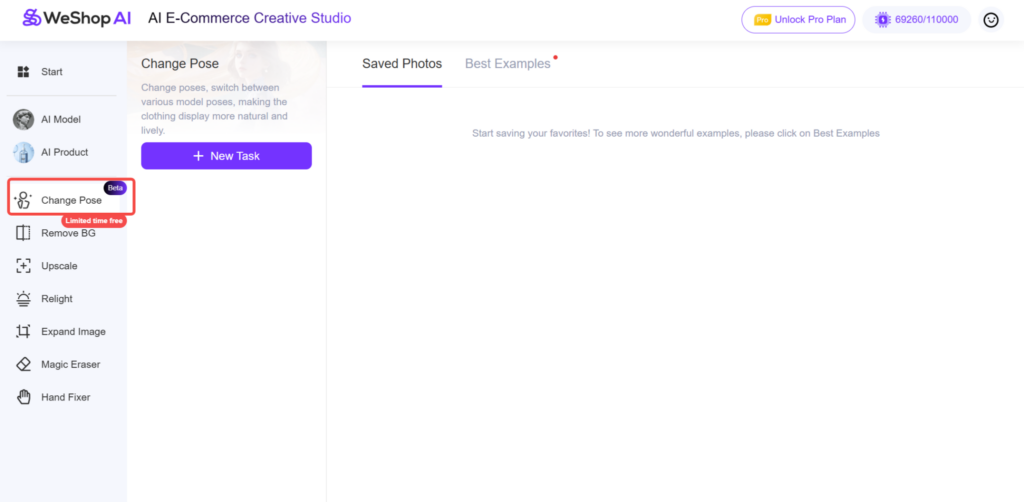The image size is (1024, 502).
Task: Click the Change Pose icon
Action: (x=24, y=200)
